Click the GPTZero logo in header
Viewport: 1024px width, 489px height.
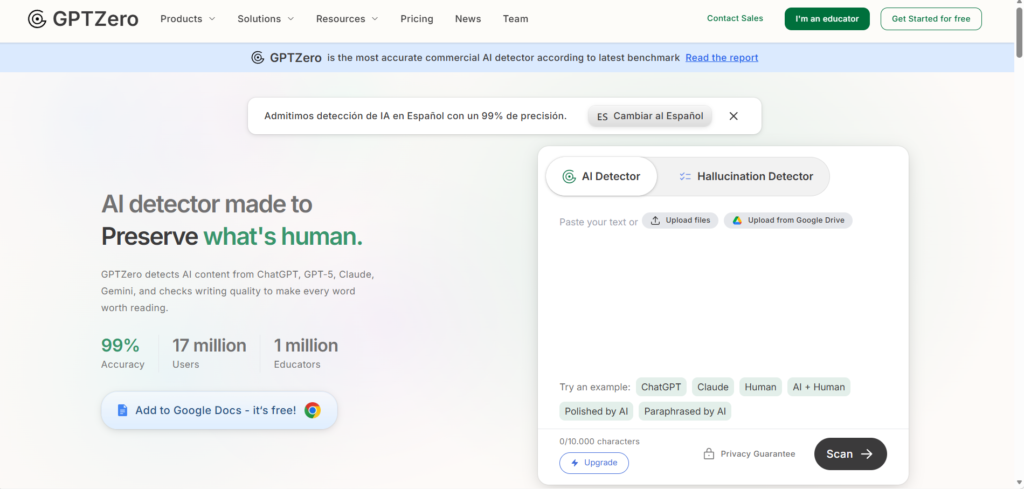[83, 19]
